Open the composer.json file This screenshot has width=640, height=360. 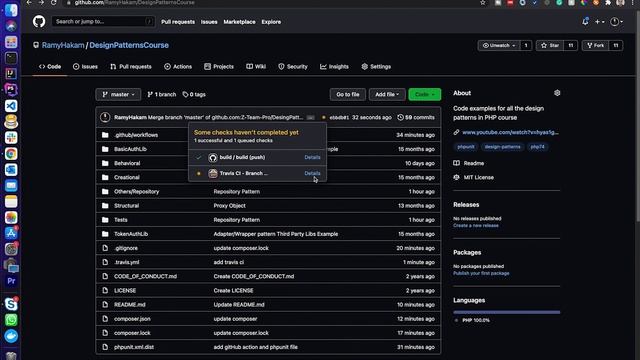[132, 319]
